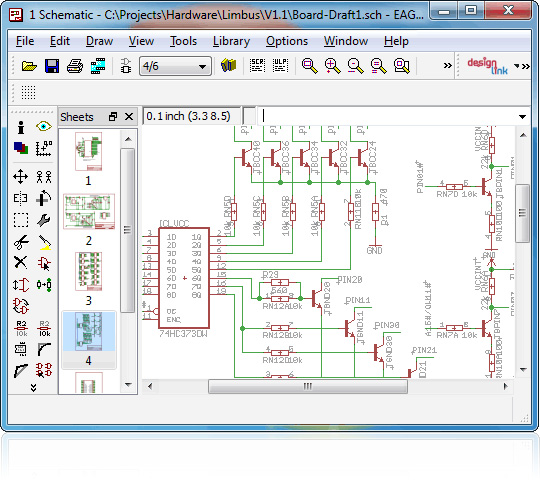This screenshot has width=540, height=480.
Task: Print the schematic
Action: [75, 65]
